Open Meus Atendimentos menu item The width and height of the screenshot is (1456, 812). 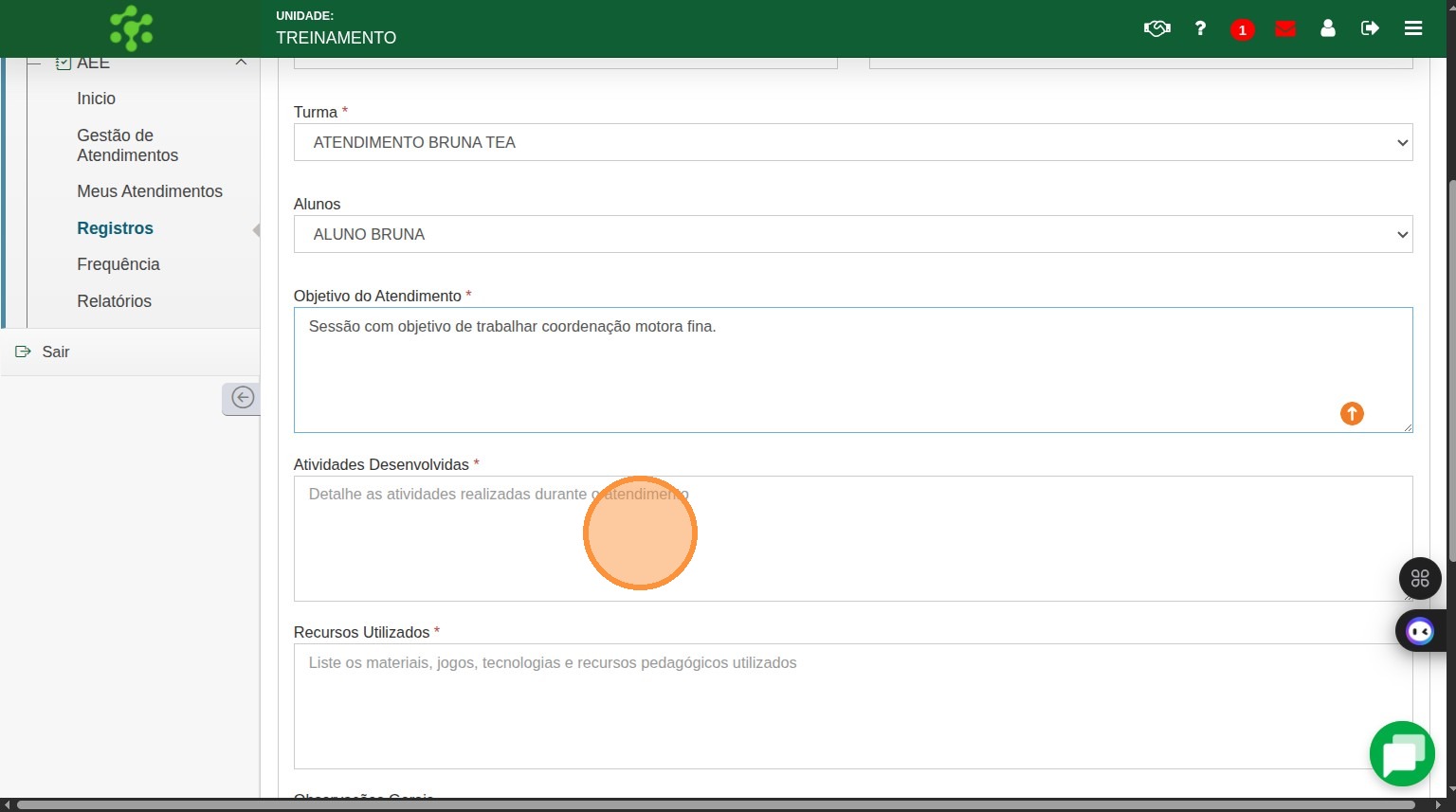(150, 191)
